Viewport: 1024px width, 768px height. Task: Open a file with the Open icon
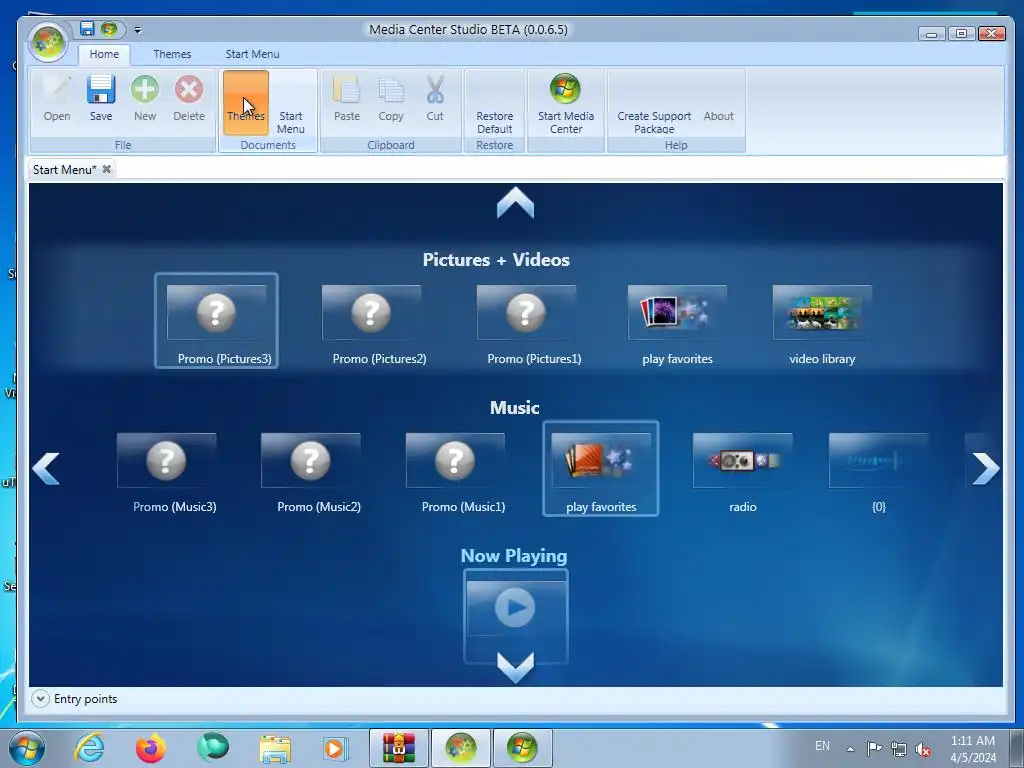(57, 98)
